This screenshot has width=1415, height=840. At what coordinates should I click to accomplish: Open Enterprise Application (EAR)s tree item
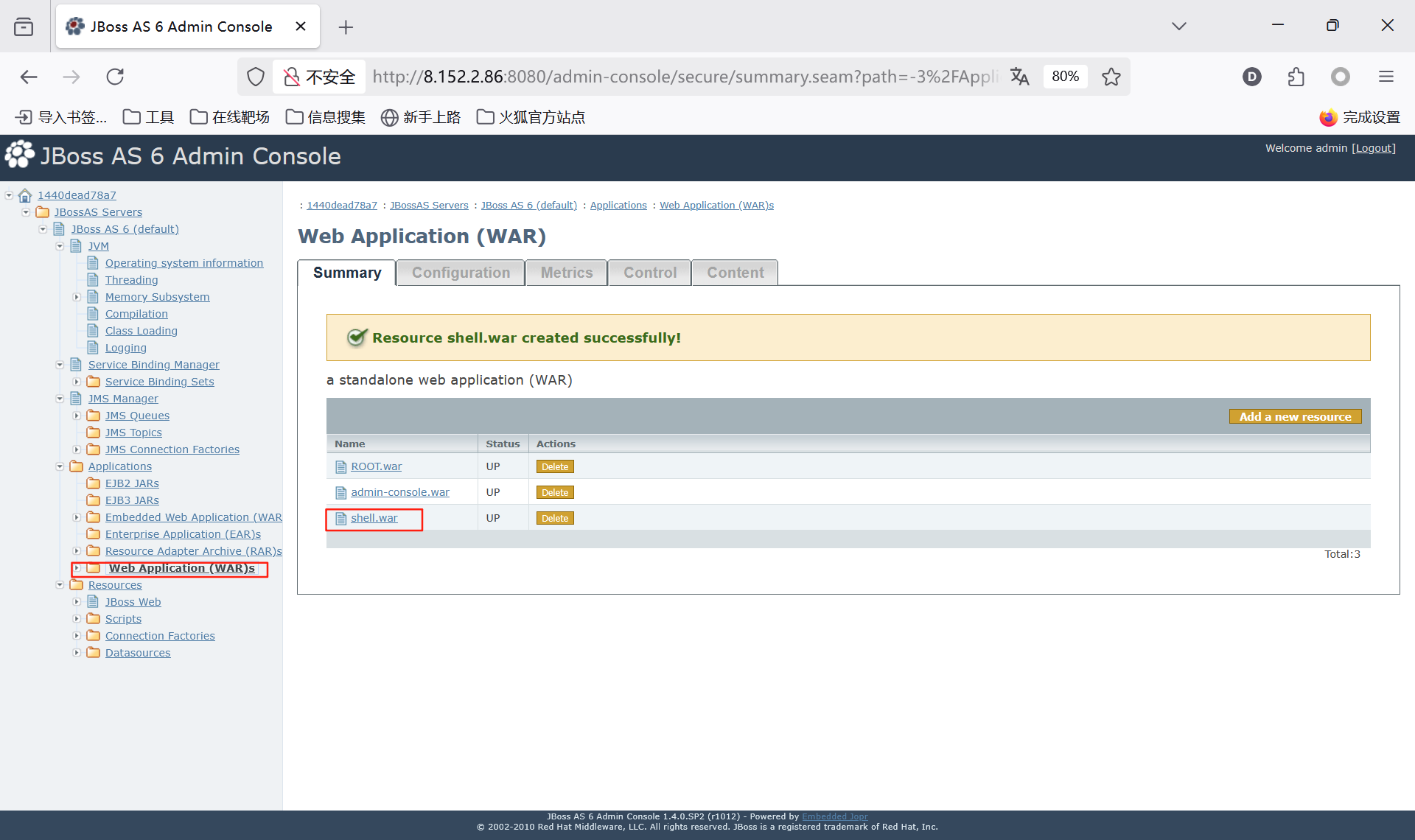click(x=183, y=534)
